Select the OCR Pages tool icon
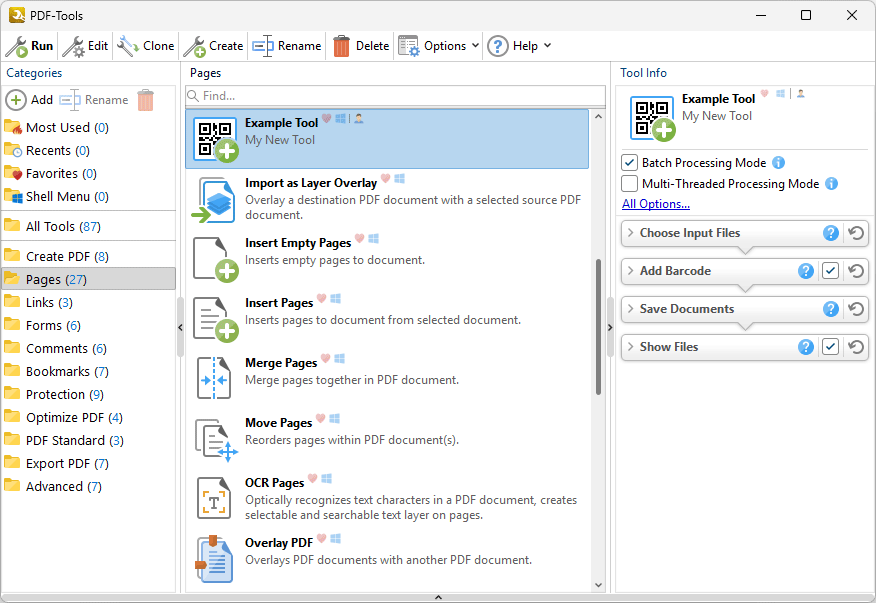 pos(214,498)
